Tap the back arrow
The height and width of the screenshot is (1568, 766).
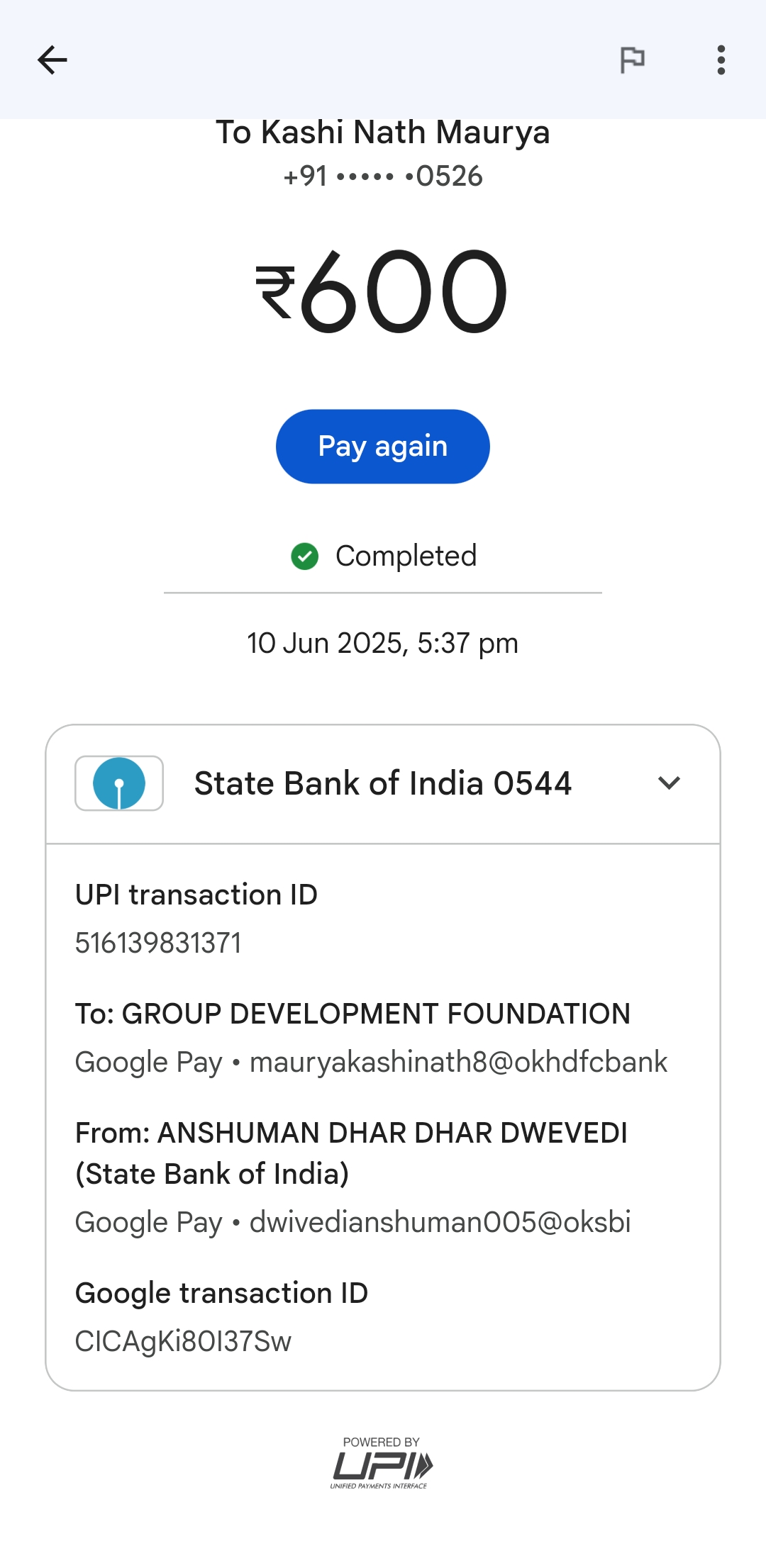click(52, 60)
